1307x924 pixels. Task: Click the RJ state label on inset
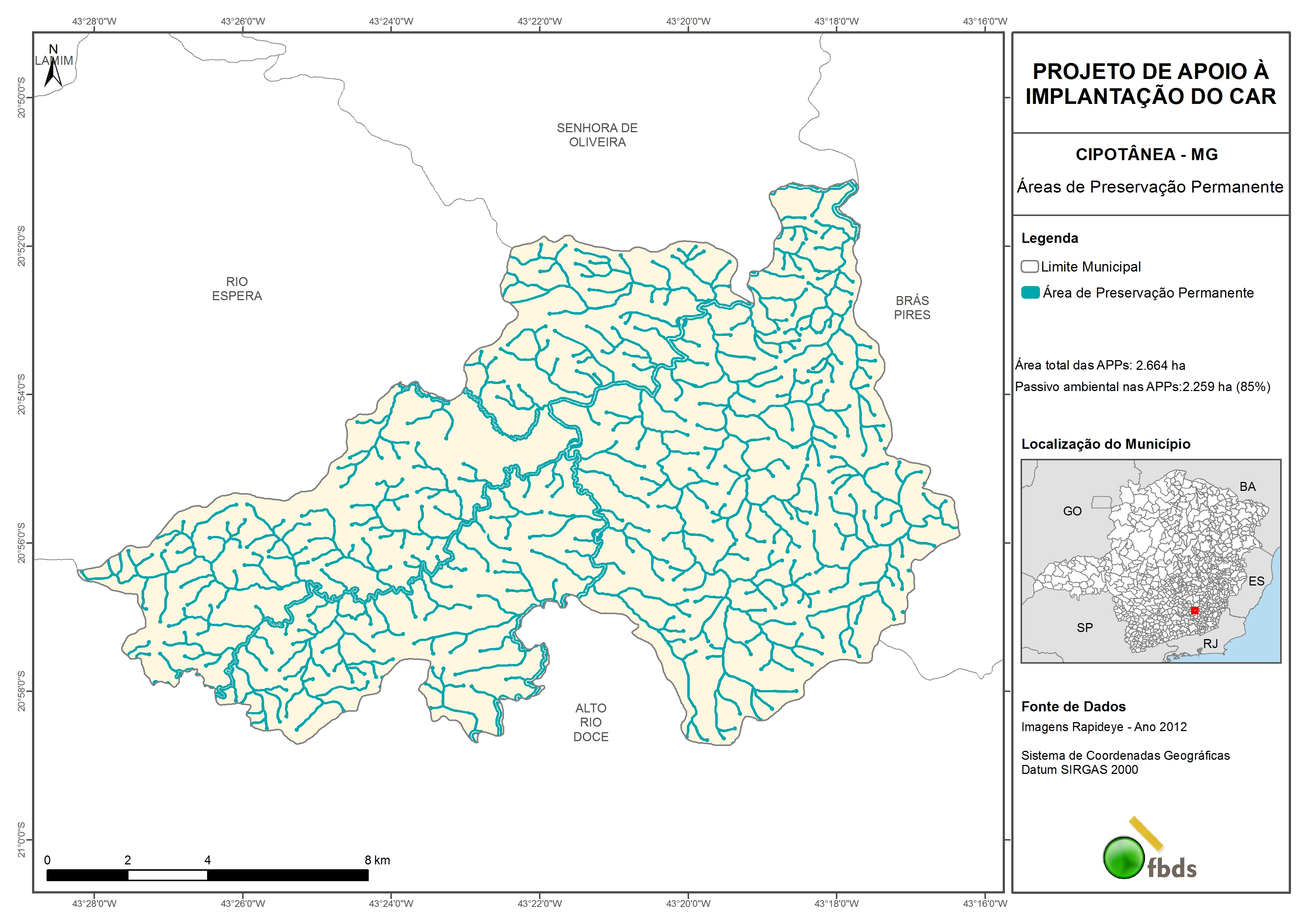click(1210, 643)
